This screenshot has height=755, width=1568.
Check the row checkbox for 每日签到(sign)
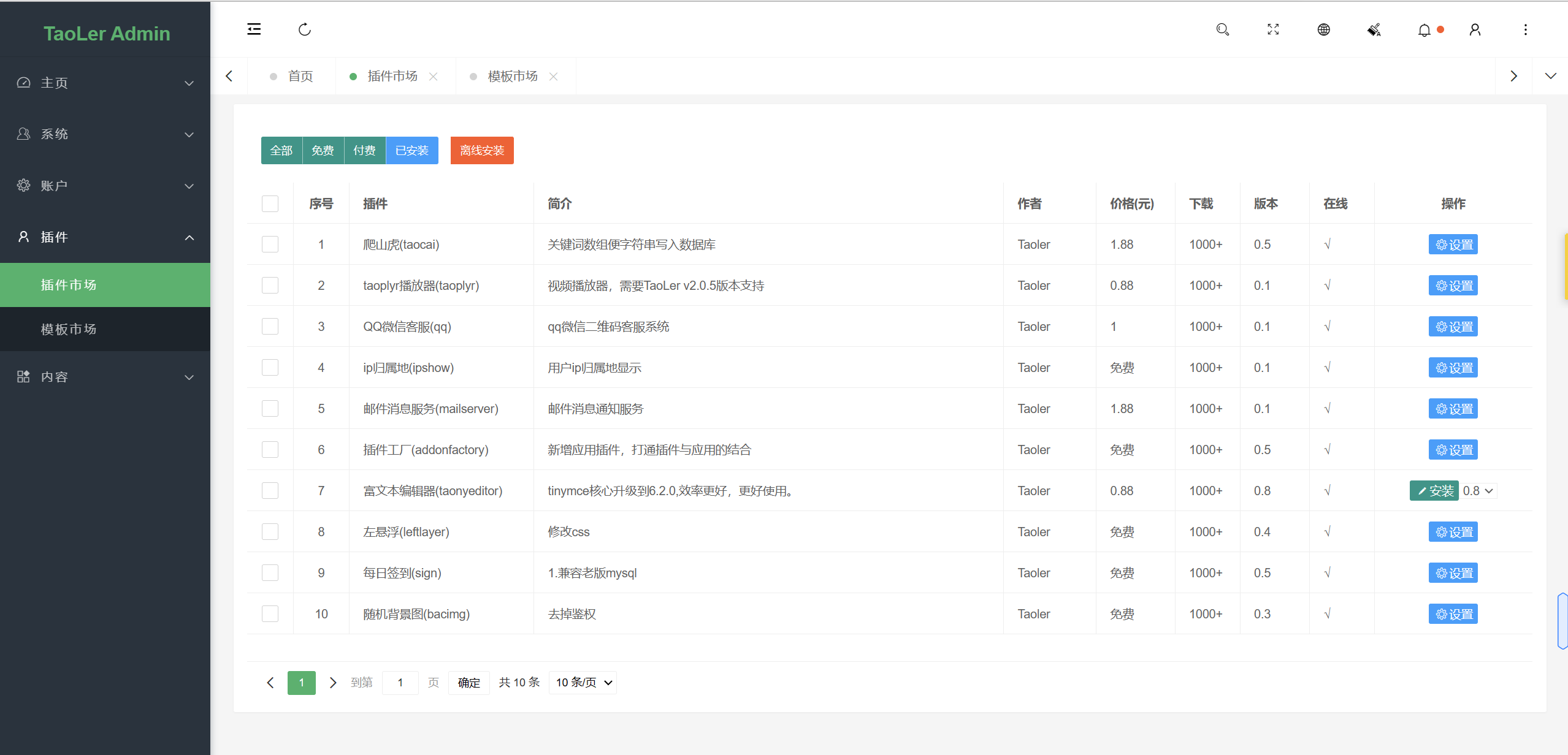pos(270,572)
